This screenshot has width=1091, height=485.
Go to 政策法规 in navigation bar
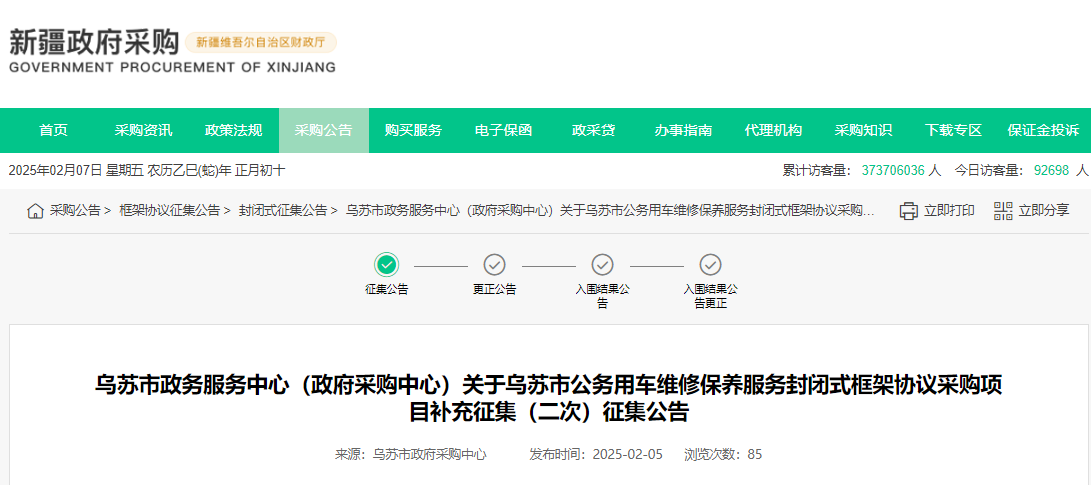(x=233, y=131)
